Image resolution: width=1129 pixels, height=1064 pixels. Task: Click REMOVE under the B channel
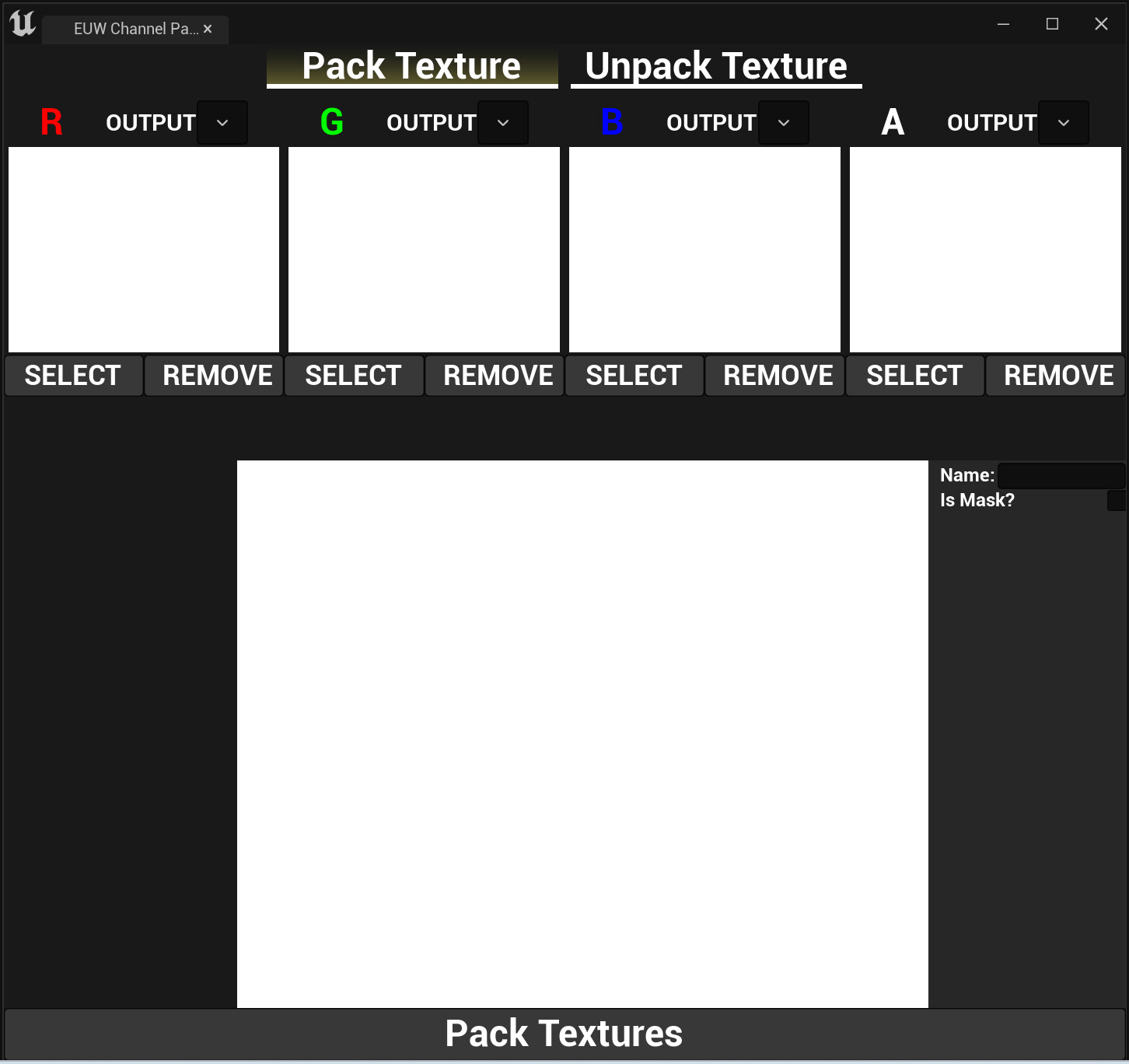(774, 375)
